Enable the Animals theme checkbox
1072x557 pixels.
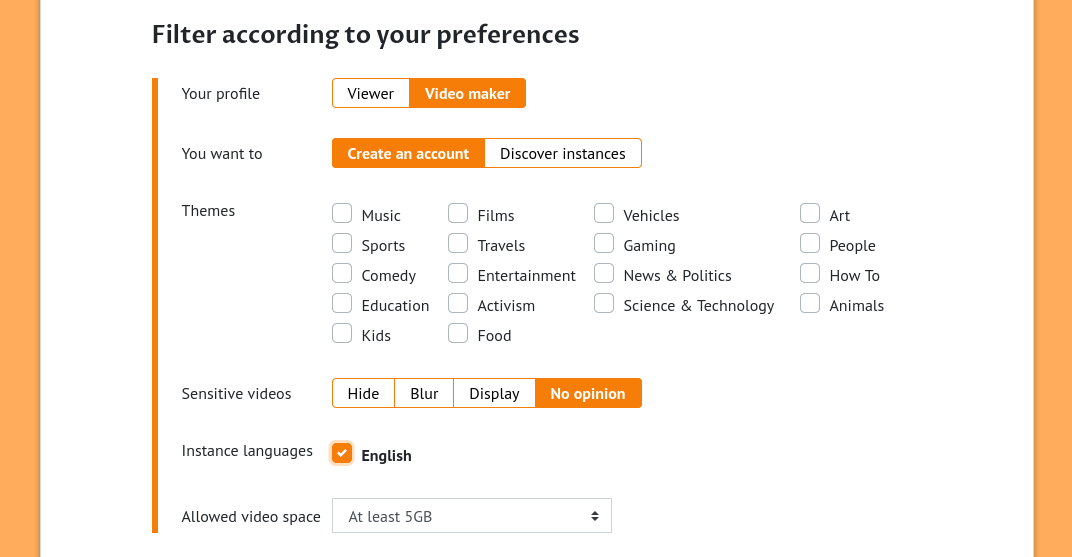[810, 303]
